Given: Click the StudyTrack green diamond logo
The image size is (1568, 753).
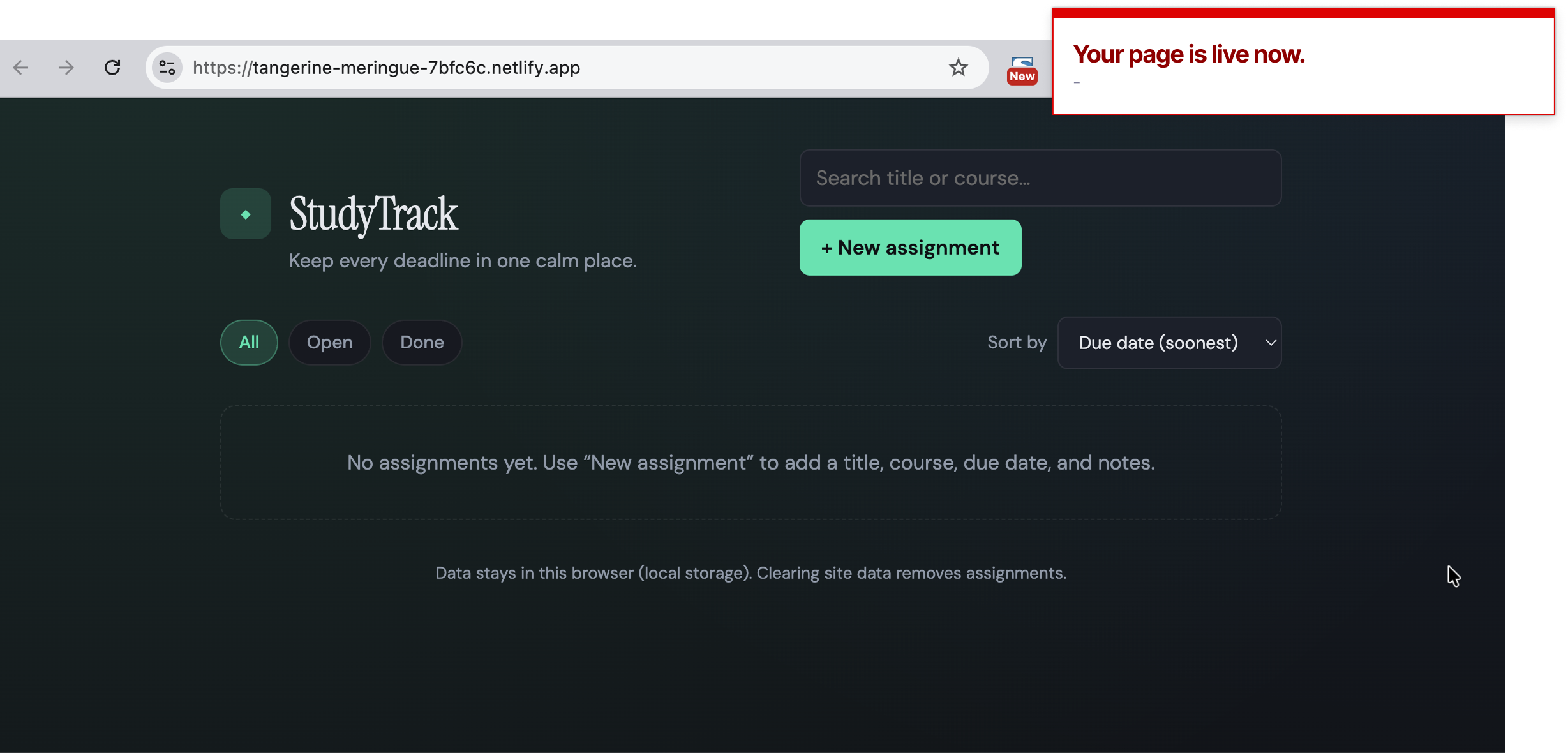Looking at the screenshot, I should (x=246, y=214).
